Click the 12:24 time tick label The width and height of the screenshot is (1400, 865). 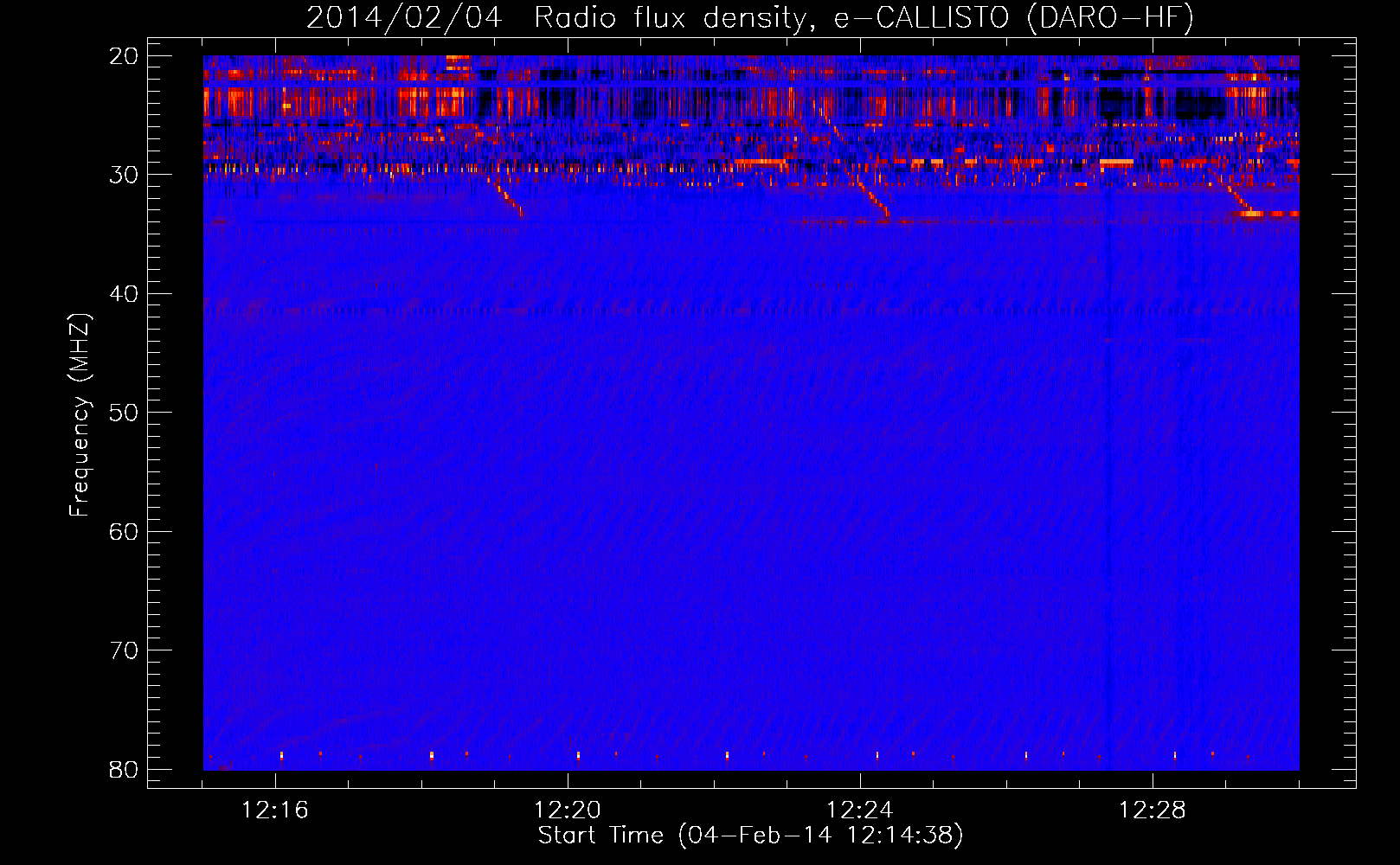click(x=860, y=811)
